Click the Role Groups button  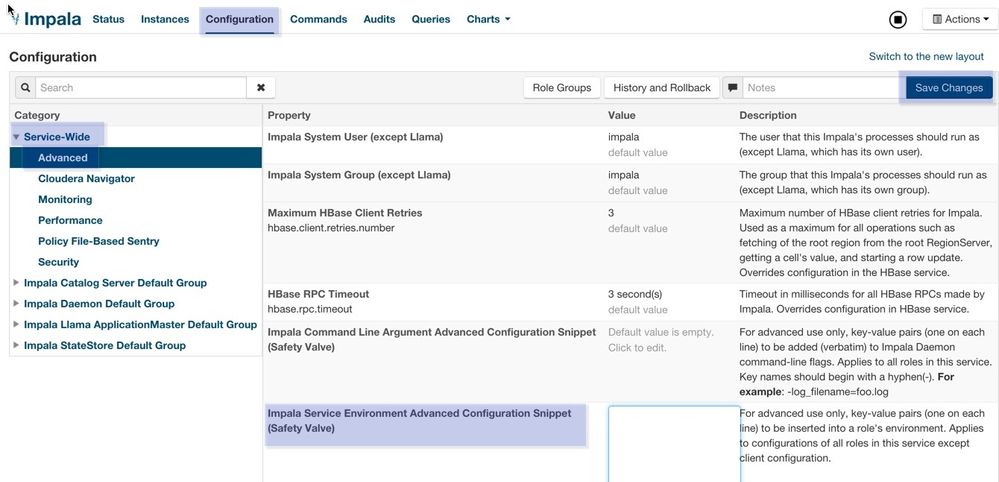click(561, 88)
